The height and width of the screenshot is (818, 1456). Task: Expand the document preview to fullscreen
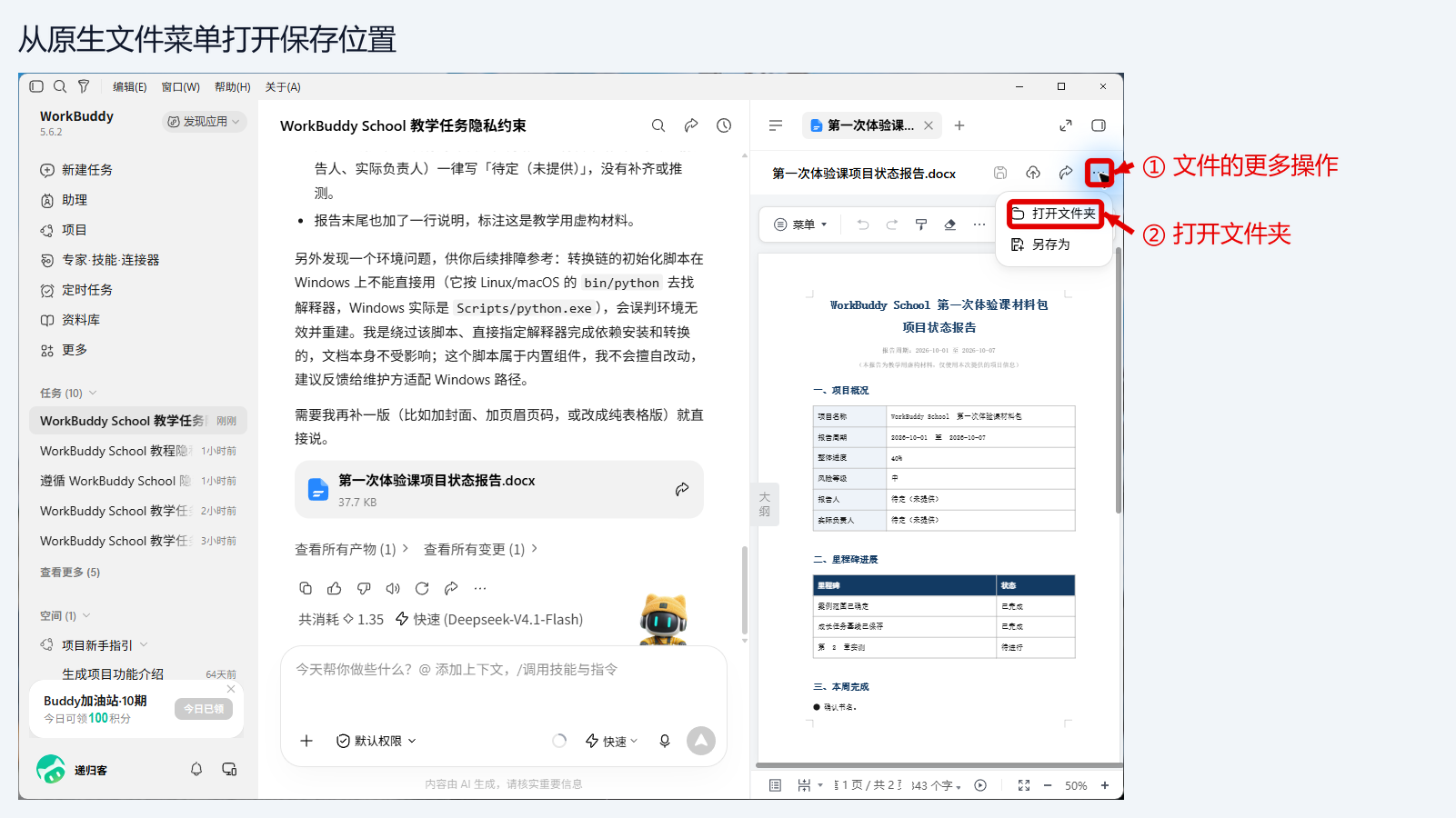pyautogui.click(x=1066, y=125)
